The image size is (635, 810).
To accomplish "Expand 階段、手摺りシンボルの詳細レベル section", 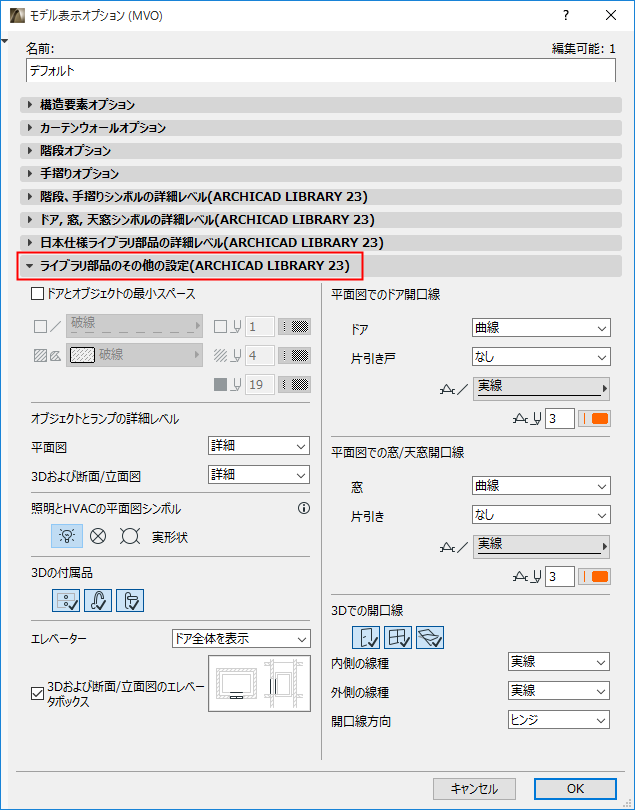I will (320, 197).
